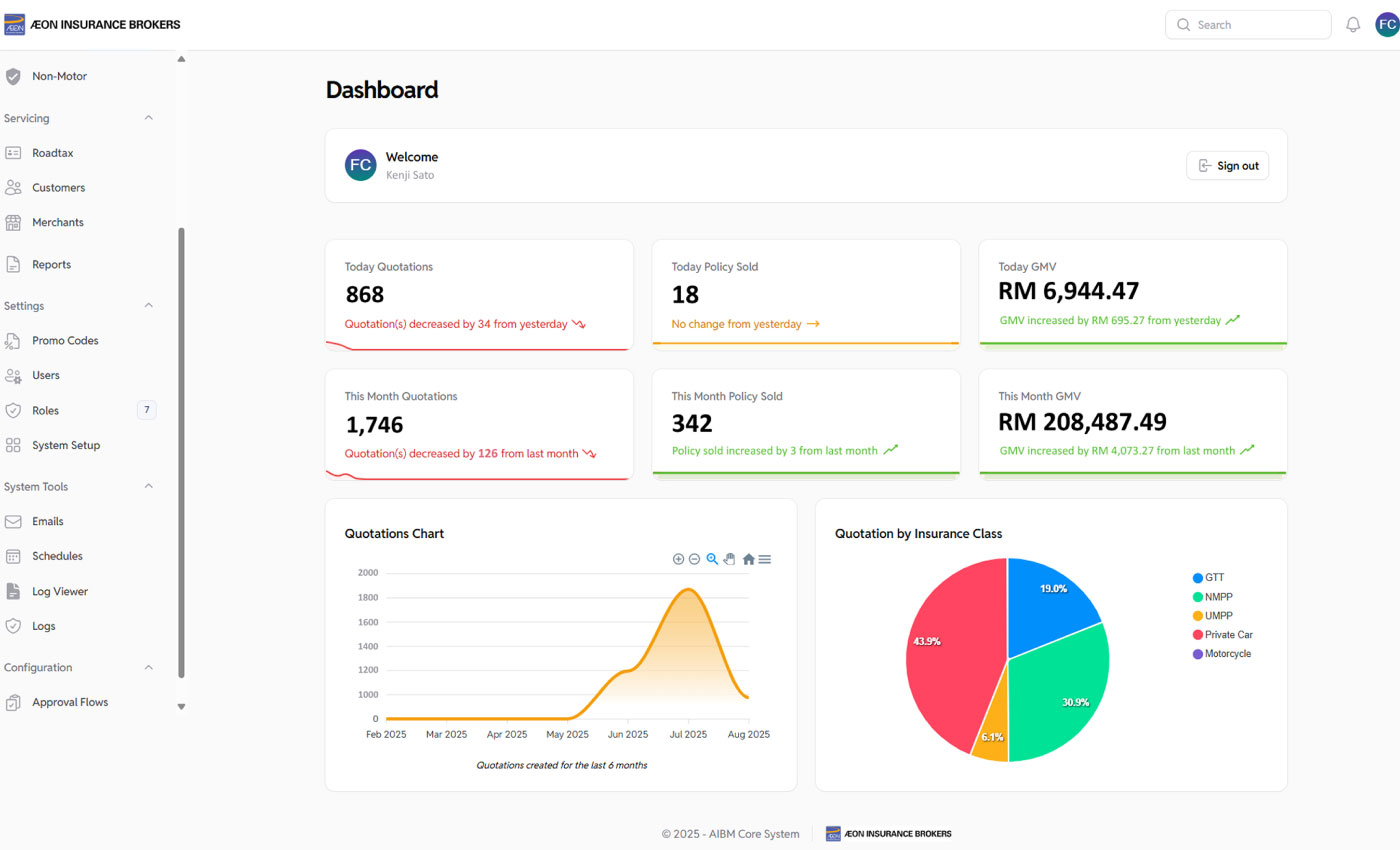This screenshot has height=850, width=1400.
Task: Open Approval Flows link in sidebar
Action: coord(69,703)
